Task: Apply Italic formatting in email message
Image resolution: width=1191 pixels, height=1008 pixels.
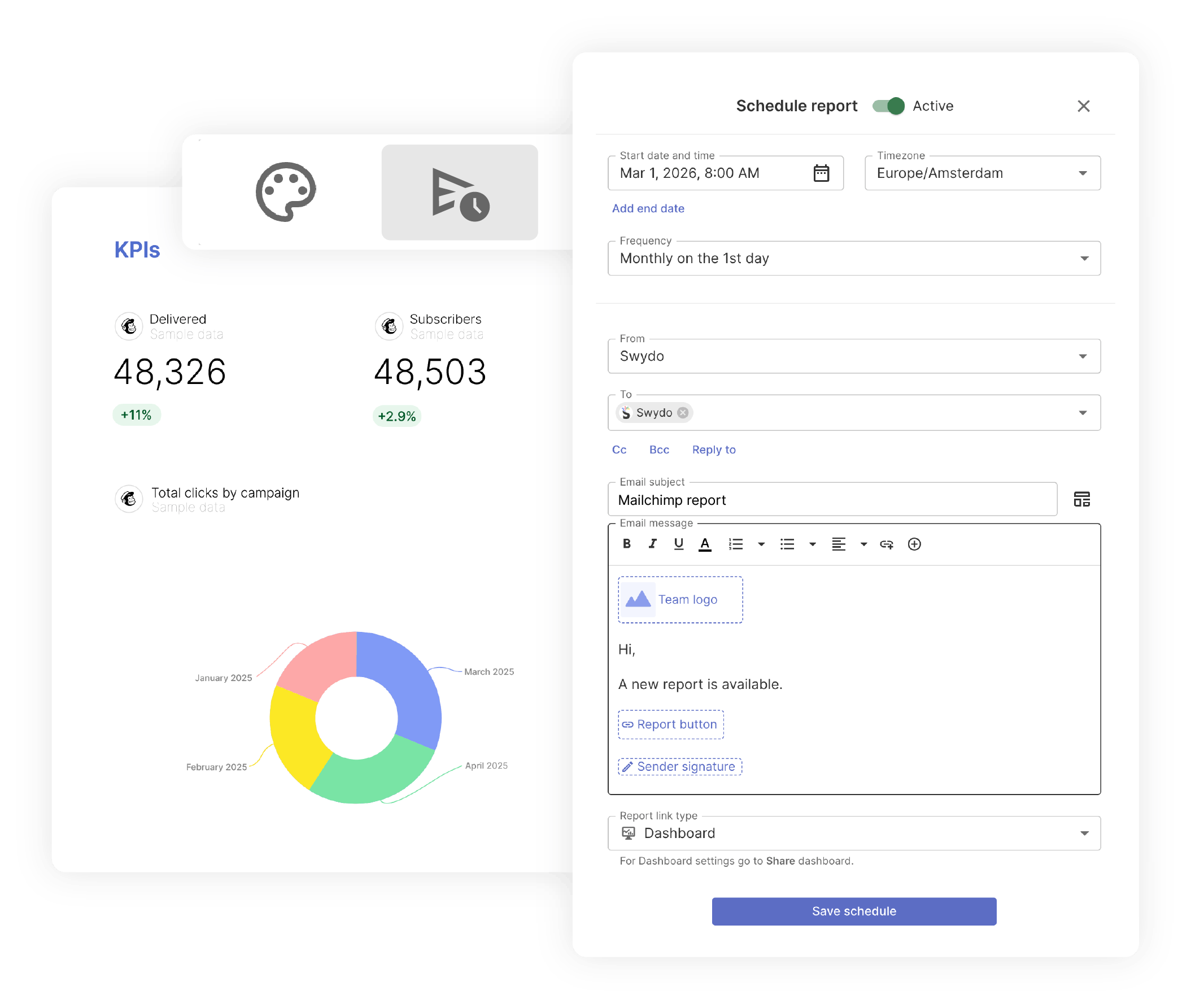Action: click(653, 543)
